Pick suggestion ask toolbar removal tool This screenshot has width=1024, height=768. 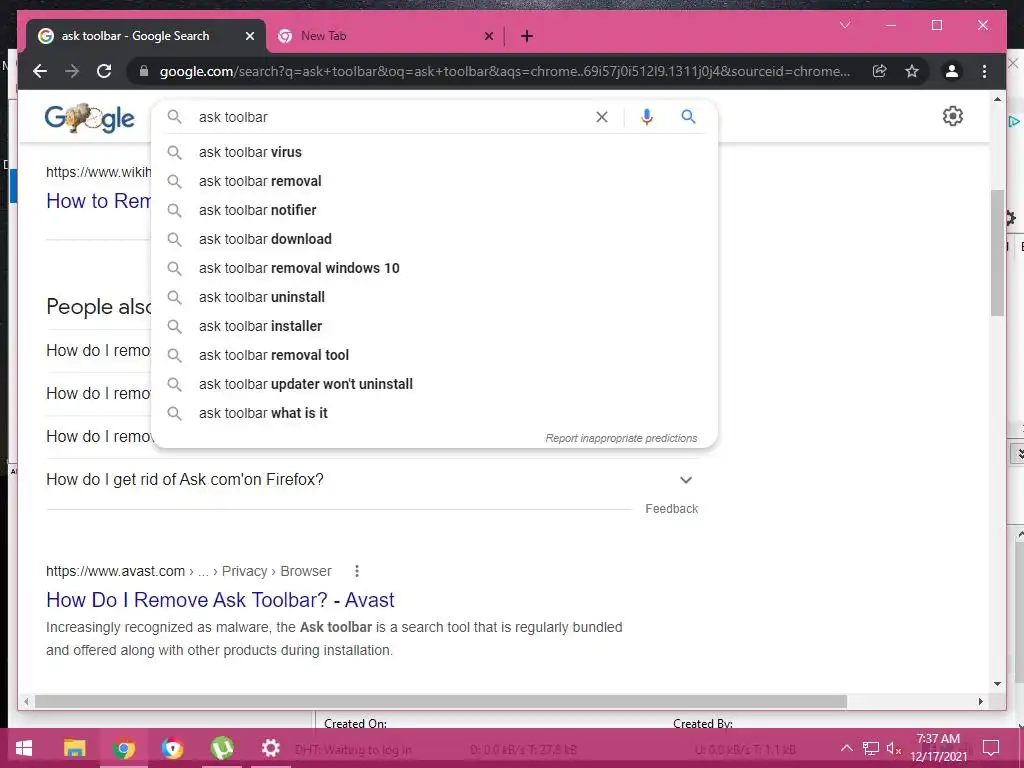(434, 355)
